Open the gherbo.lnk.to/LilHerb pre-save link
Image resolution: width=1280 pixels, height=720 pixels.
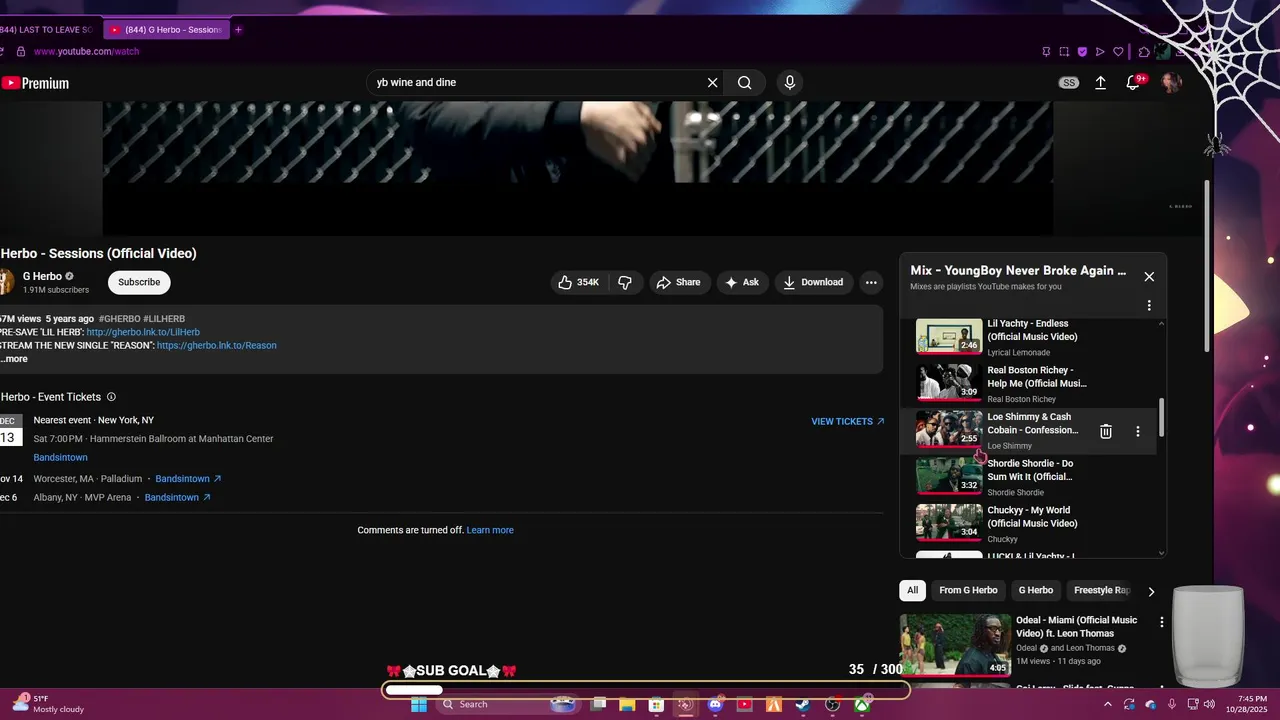click(143, 332)
